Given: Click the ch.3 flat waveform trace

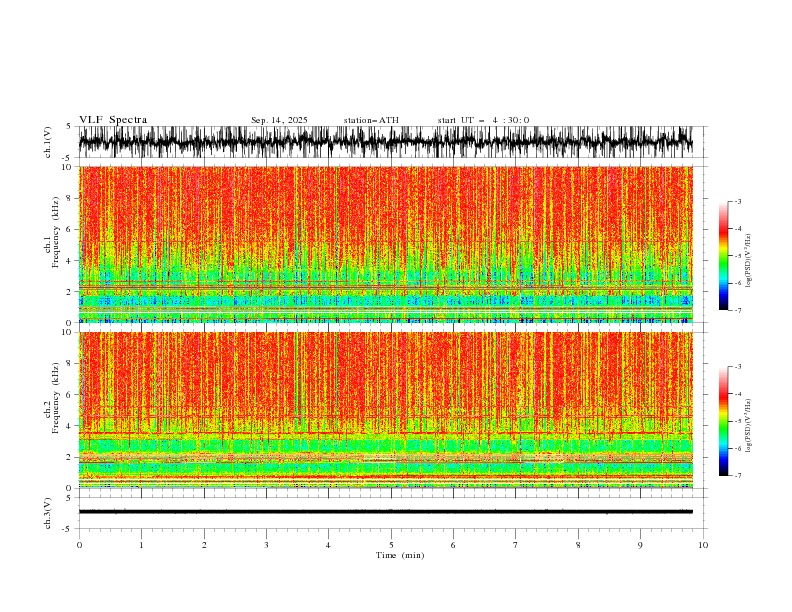Looking at the screenshot, I should [386, 512].
